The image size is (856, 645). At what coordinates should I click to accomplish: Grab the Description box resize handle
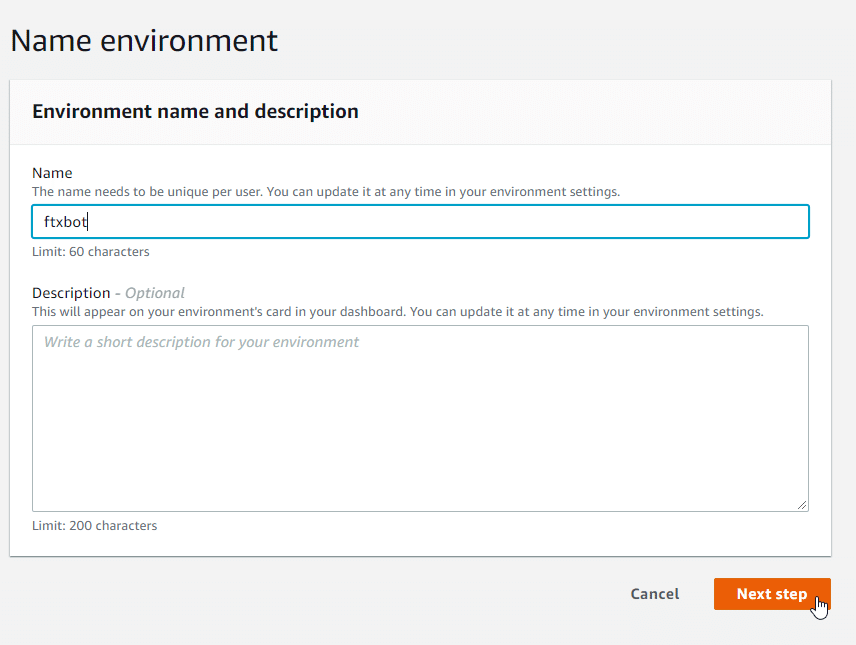tap(802, 506)
